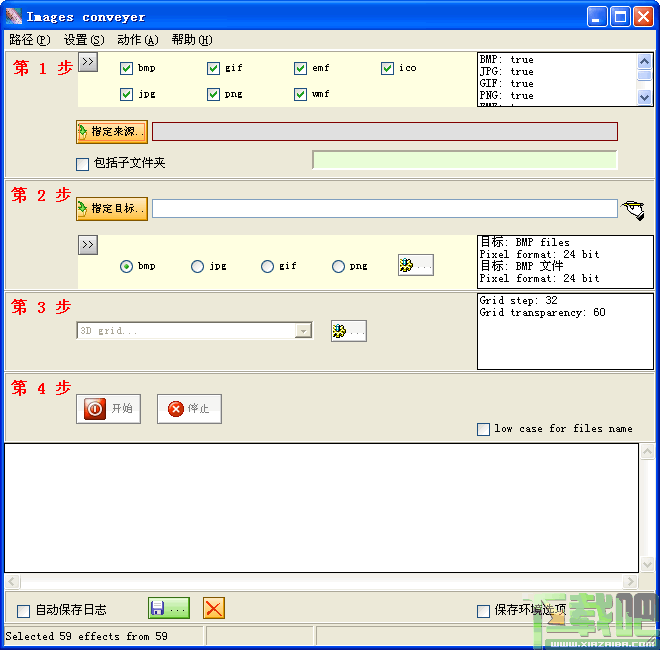Click the 'JPG: true' list row
Viewport: 660px width, 650px height.
507,72
